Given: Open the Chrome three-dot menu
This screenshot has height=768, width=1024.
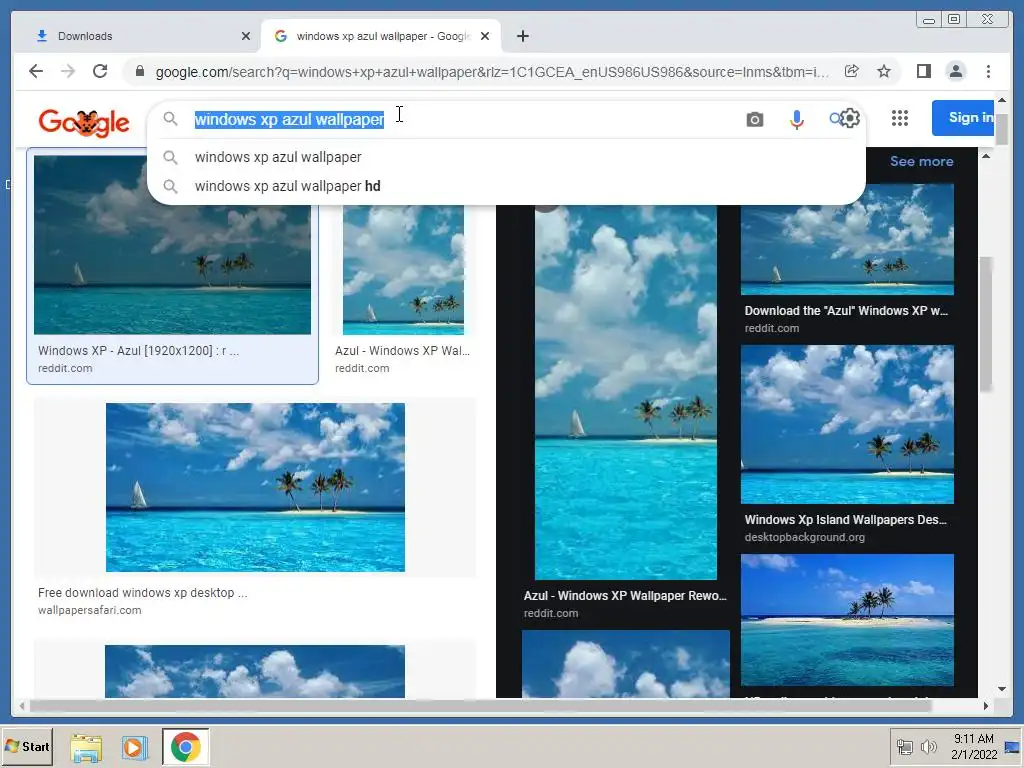Looking at the screenshot, I should point(988,71).
